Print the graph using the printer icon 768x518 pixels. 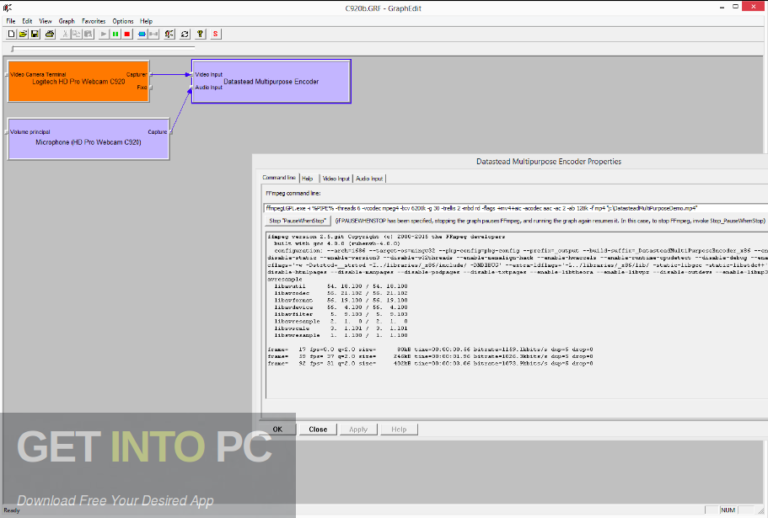click(x=49, y=34)
